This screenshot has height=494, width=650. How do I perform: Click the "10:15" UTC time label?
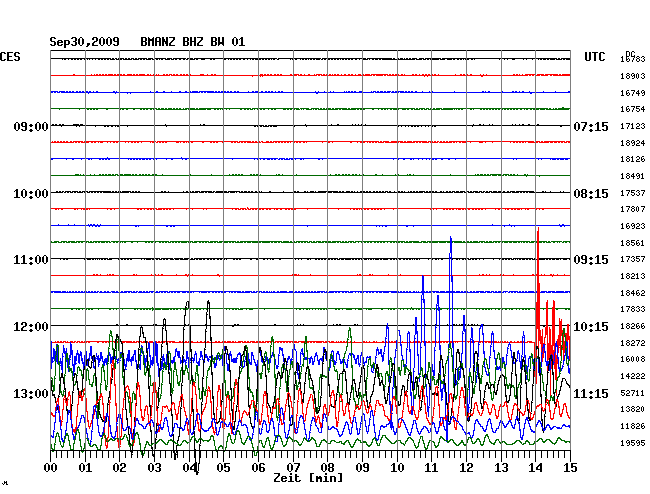coord(591,327)
